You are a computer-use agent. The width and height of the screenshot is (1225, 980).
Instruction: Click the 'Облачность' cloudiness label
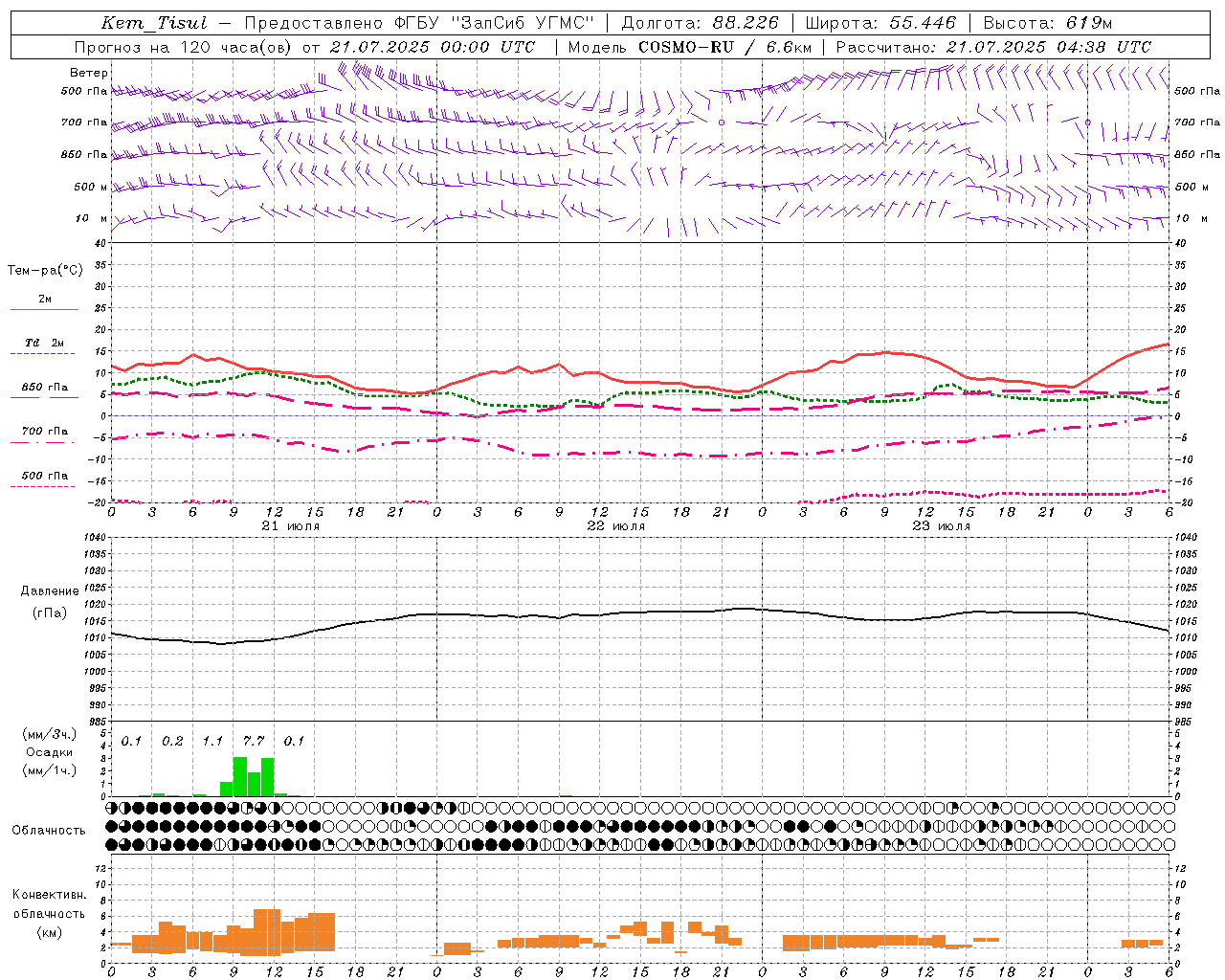point(49,831)
